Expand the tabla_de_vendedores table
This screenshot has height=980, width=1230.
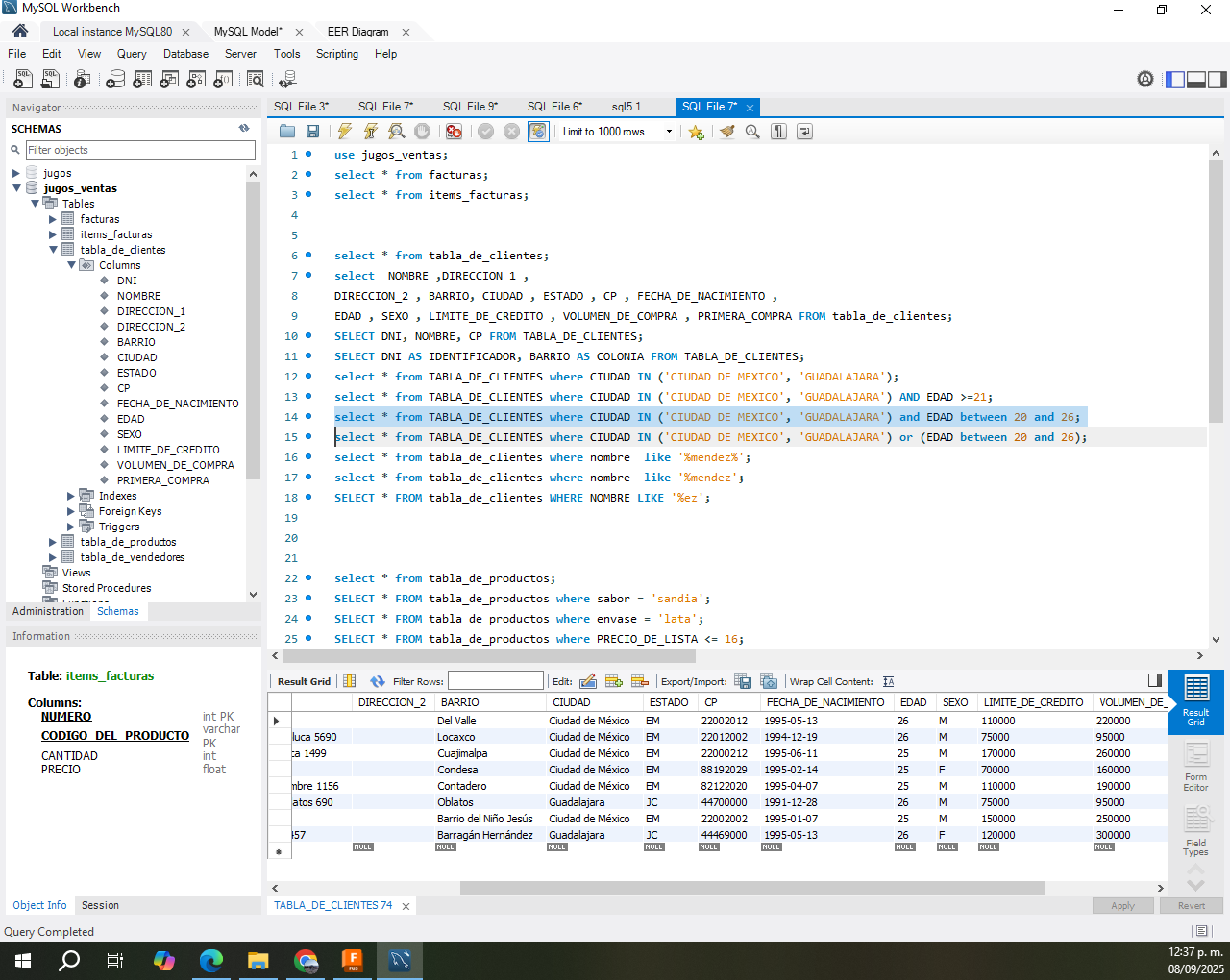(53, 557)
